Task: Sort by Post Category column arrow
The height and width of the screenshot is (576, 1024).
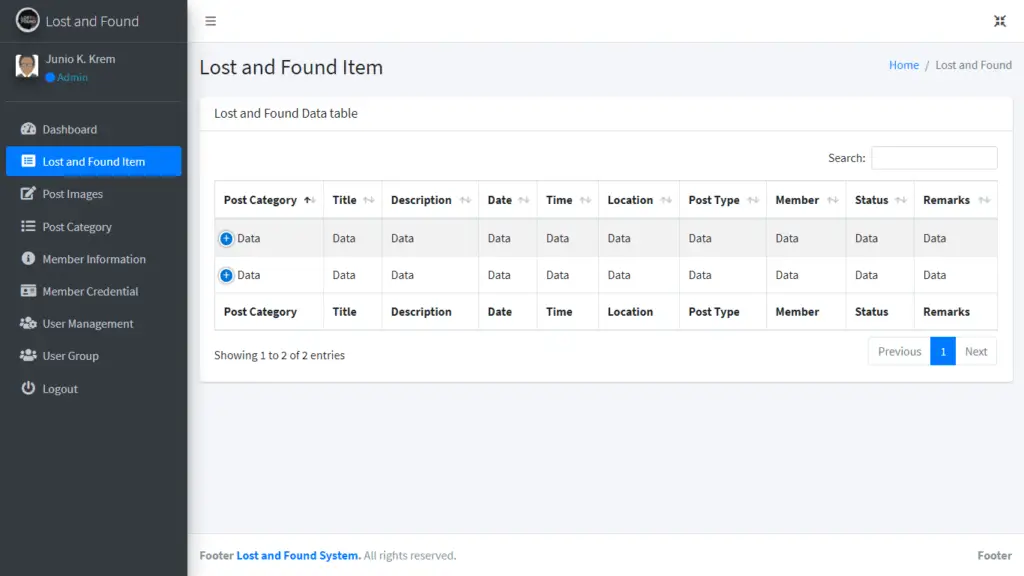Action: tap(310, 200)
